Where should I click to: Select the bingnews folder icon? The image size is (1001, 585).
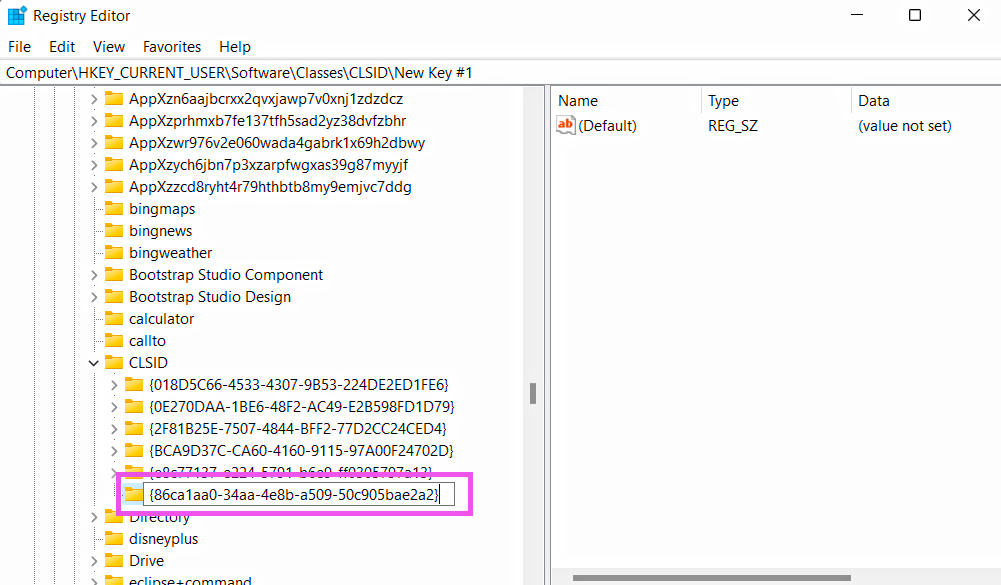[x=114, y=230]
